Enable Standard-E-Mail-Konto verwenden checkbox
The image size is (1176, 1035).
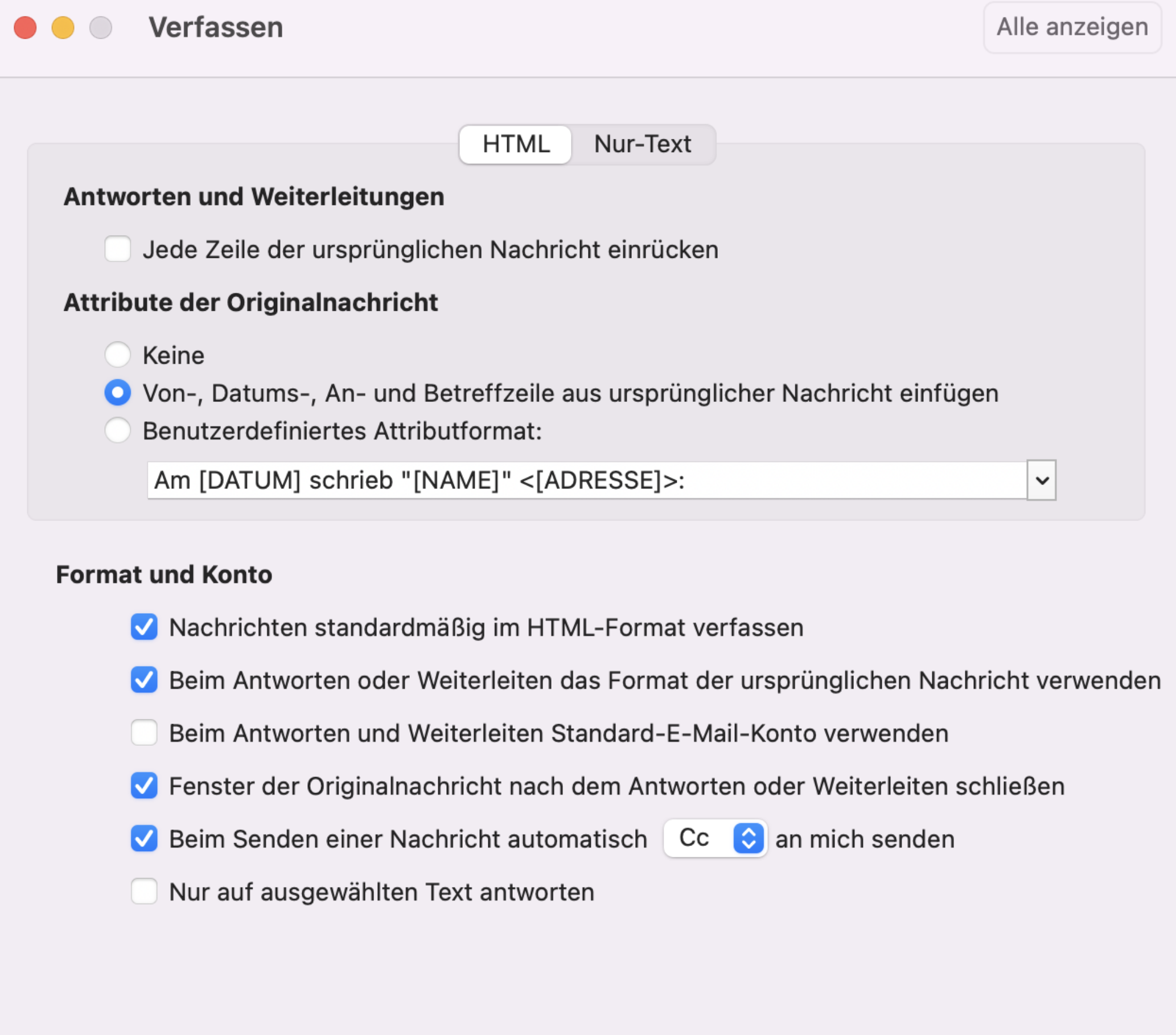[144, 733]
